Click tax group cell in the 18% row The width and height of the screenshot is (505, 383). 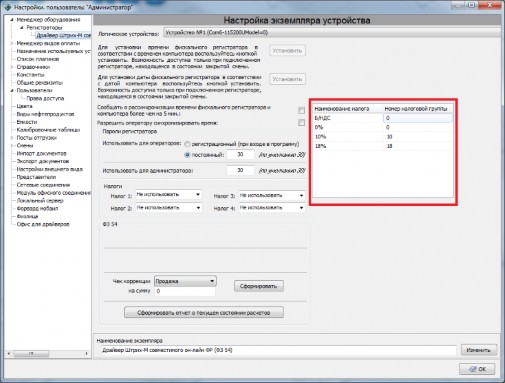pyautogui.click(x=417, y=146)
